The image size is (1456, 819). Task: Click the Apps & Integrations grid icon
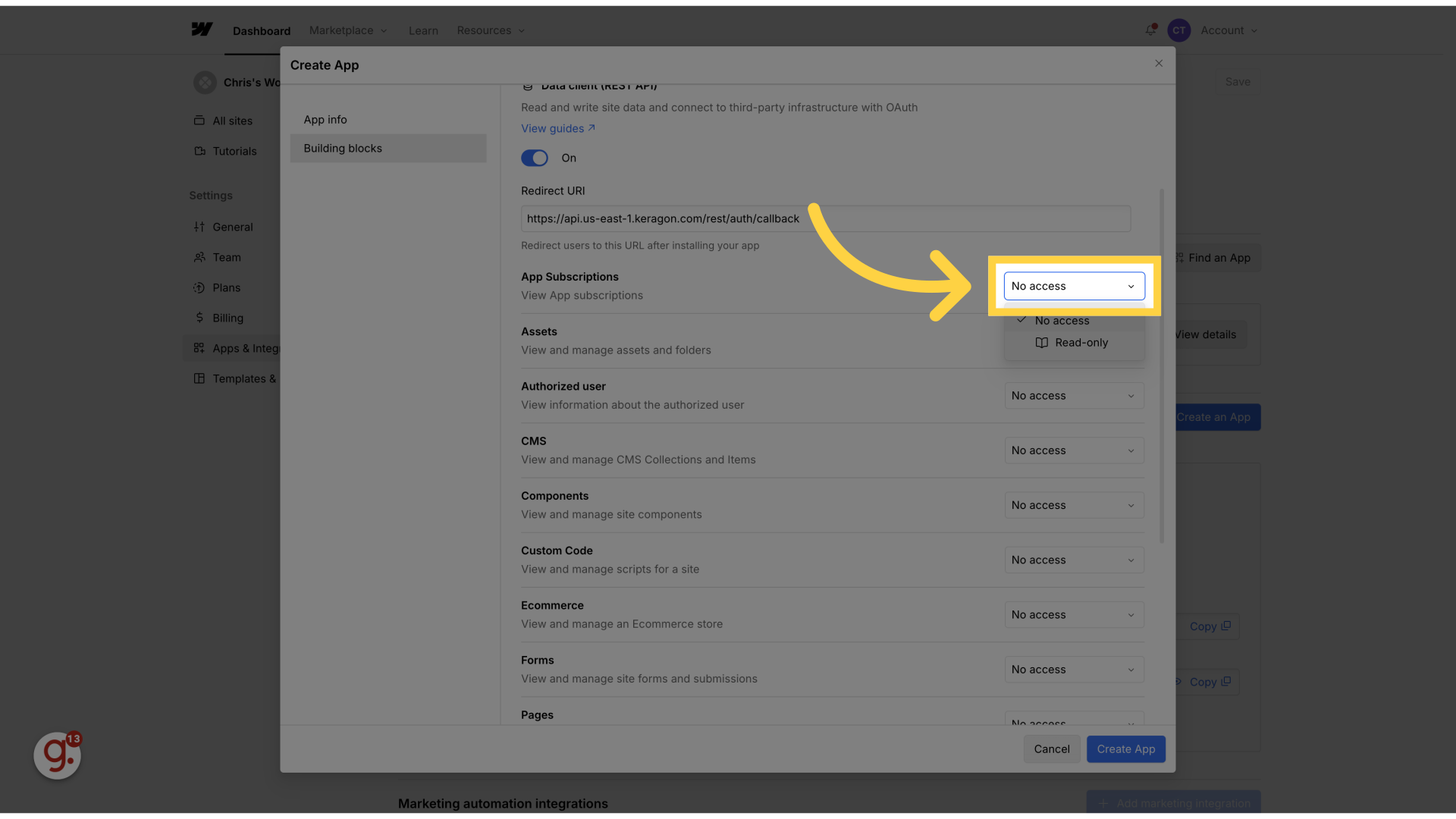click(x=199, y=348)
